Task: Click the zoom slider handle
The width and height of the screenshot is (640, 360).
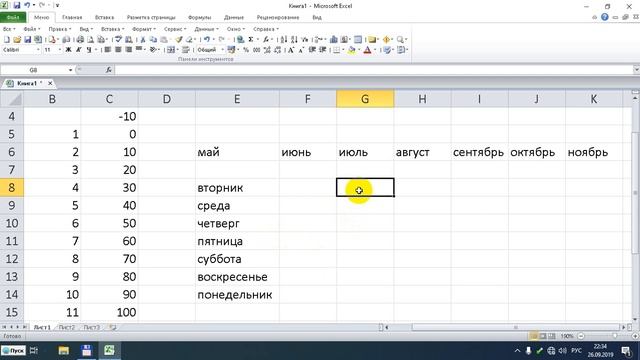Action: click(615, 336)
